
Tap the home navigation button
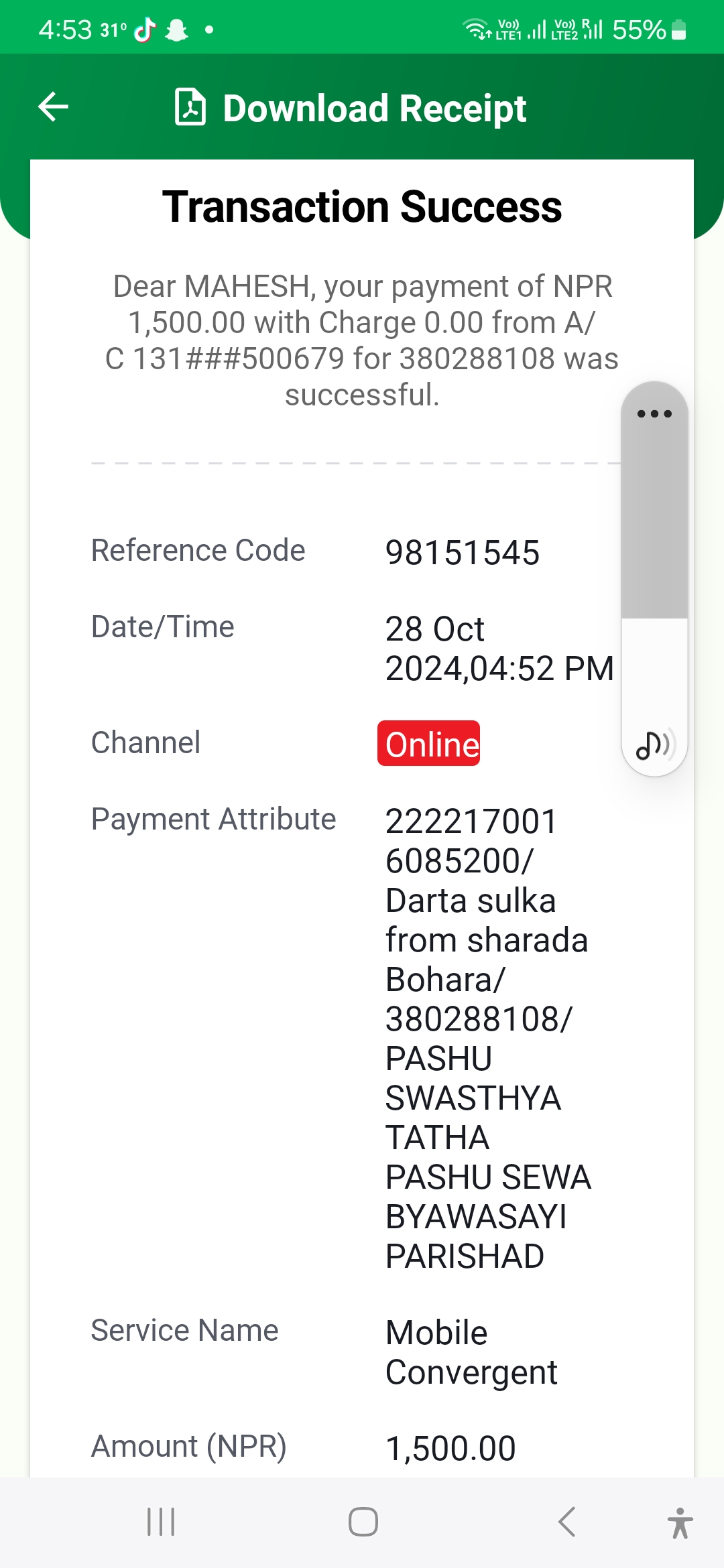pyautogui.click(x=363, y=1522)
